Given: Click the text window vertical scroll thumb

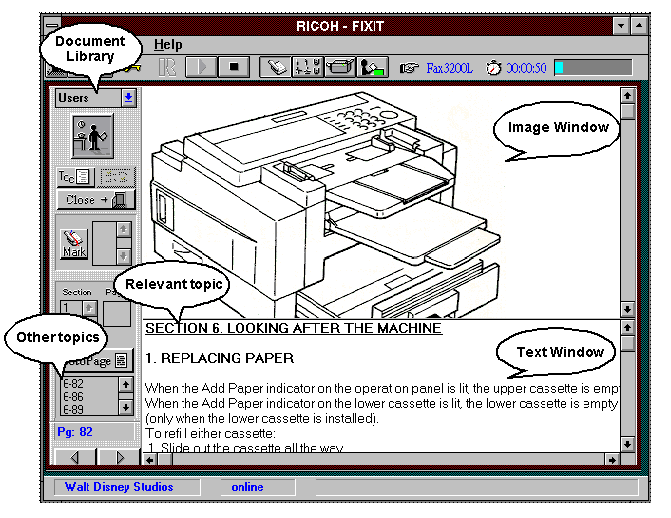Looking at the screenshot, I should [x=627, y=344].
